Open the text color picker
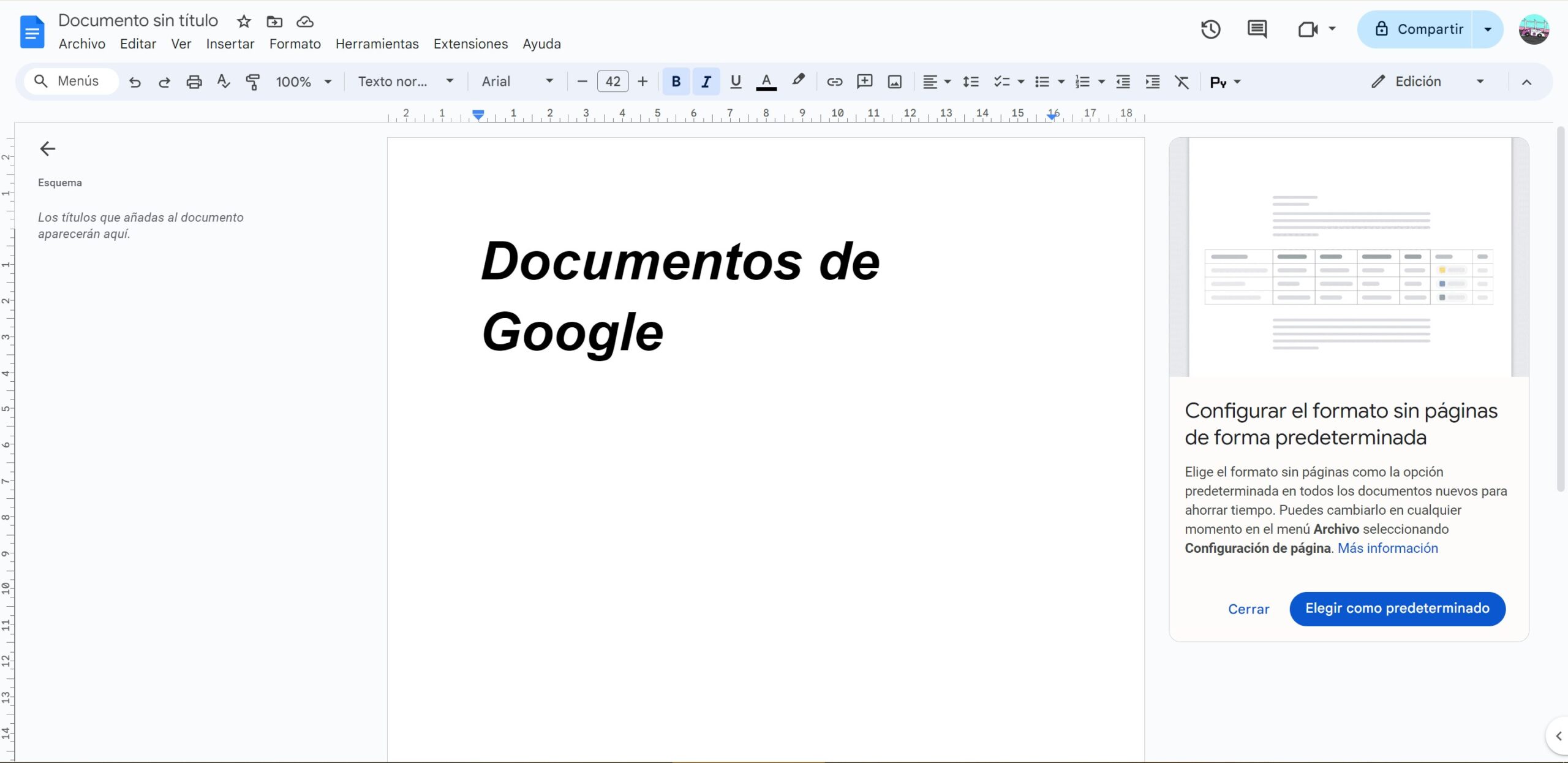This screenshot has width=1568, height=763. coord(766,82)
